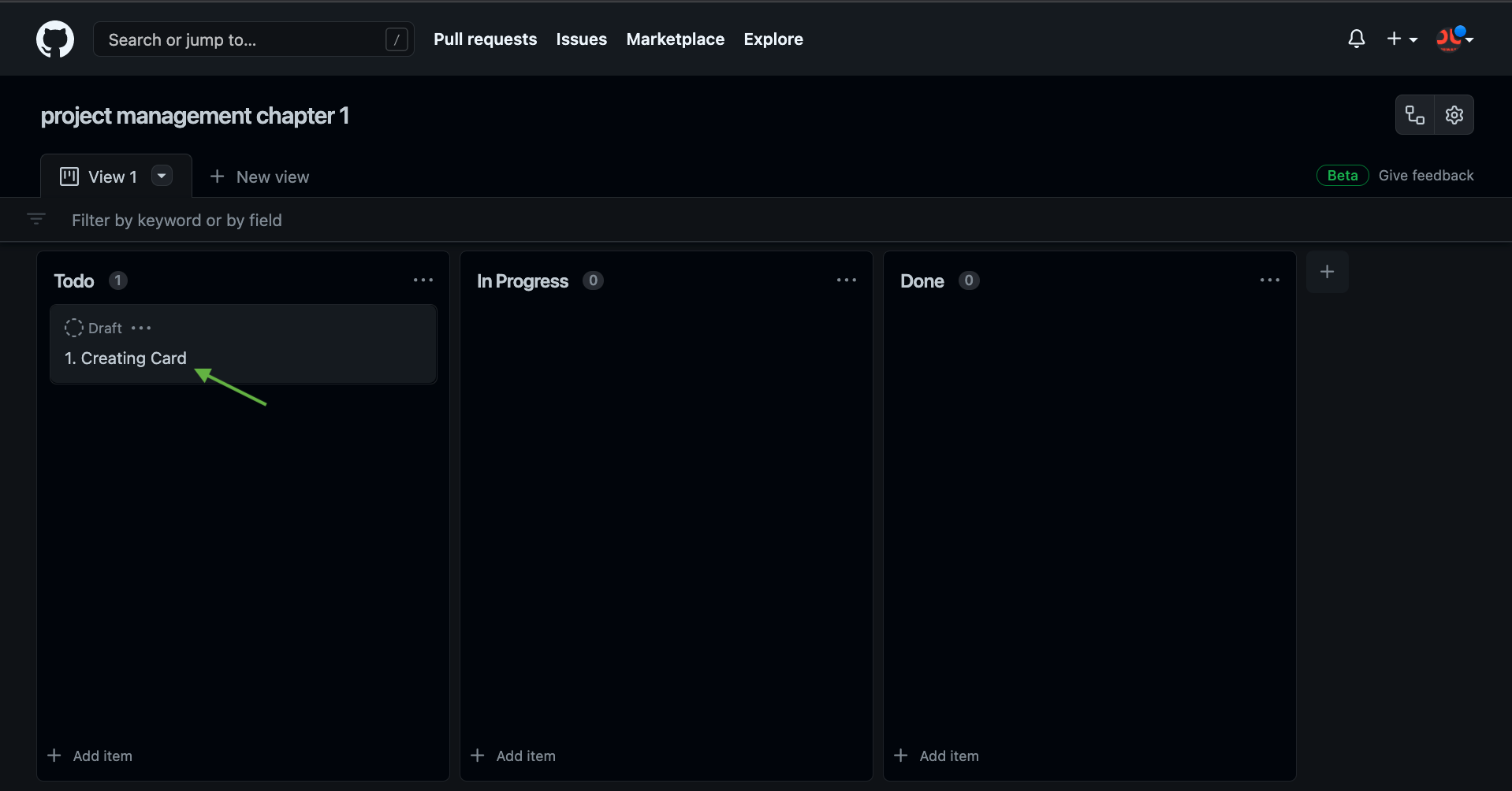Open the Draft card's three-dot menu
1512x791 pixels.
[x=141, y=328]
